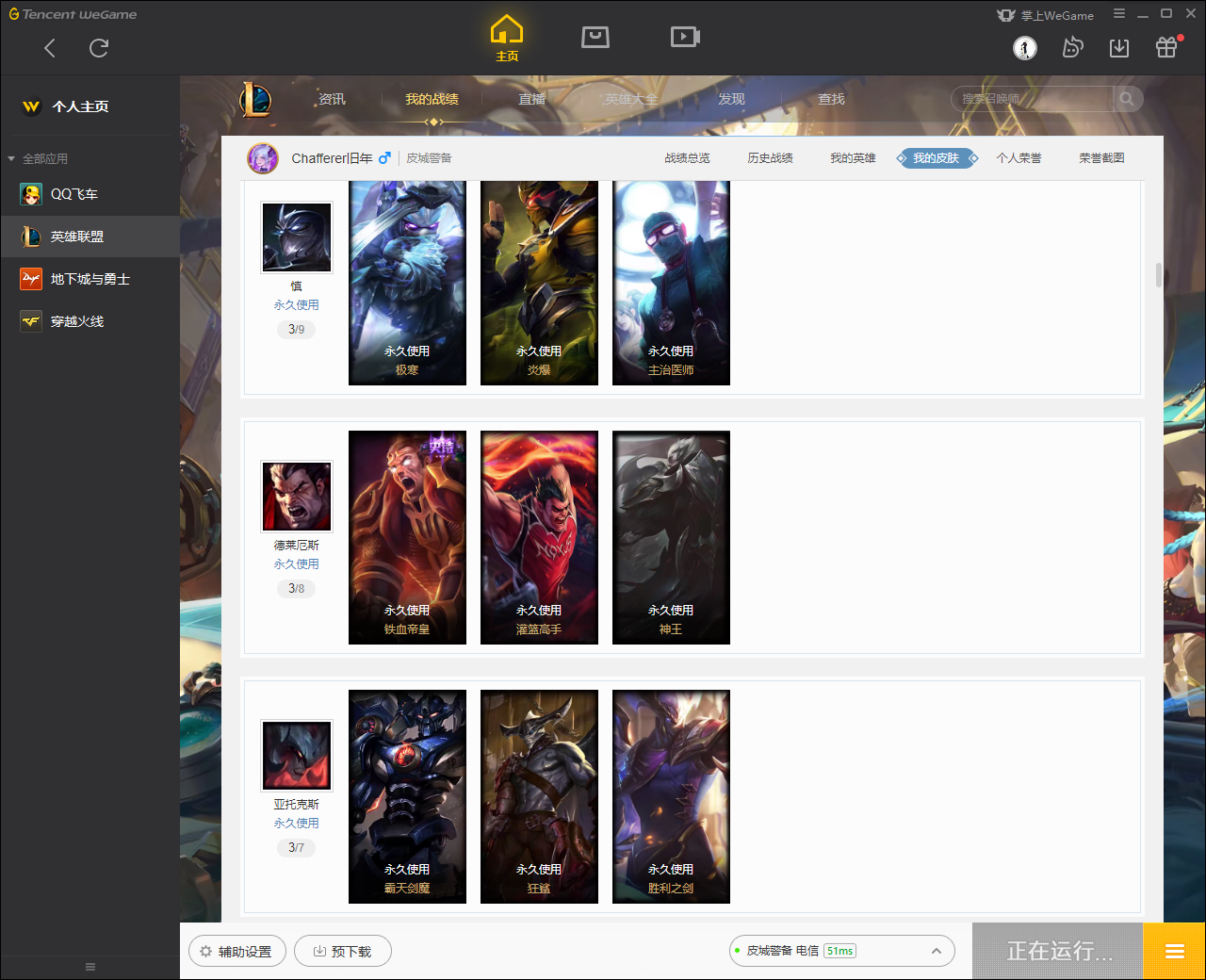Click 掌上WeGame link icon

(x=1045, y=15)
